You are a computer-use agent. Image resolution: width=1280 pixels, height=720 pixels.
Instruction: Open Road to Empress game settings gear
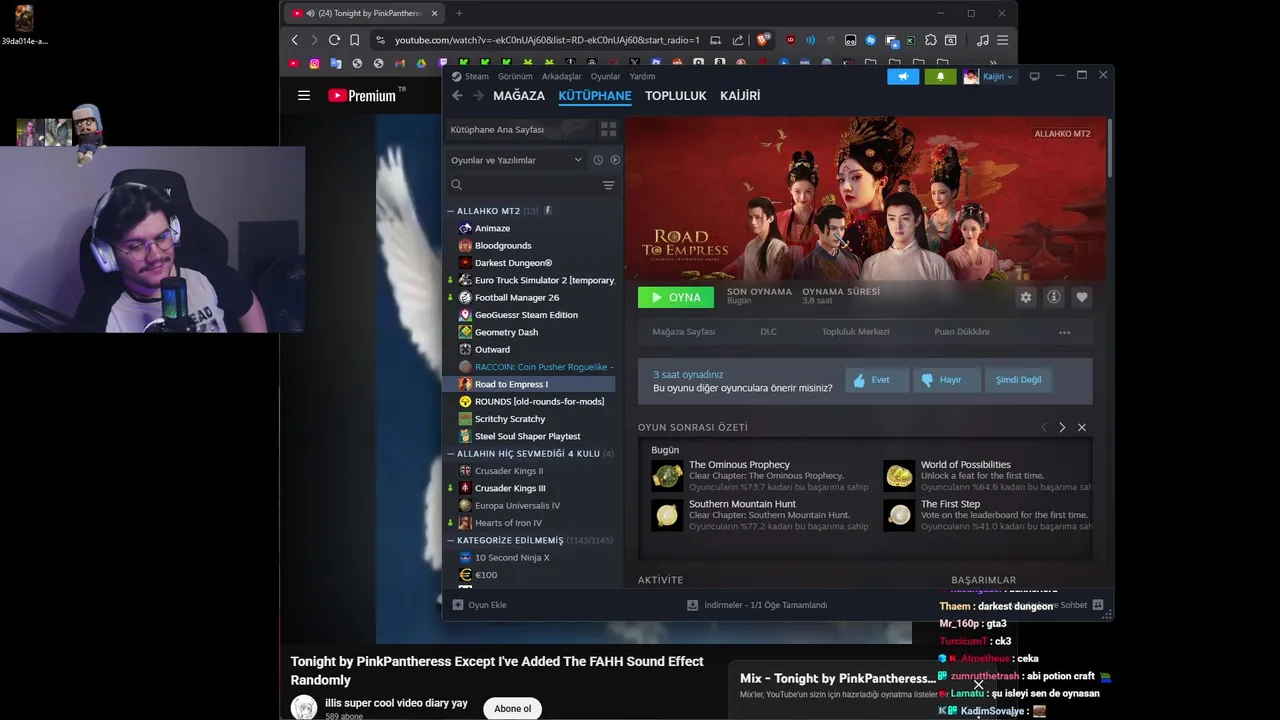click(1025, 297)
